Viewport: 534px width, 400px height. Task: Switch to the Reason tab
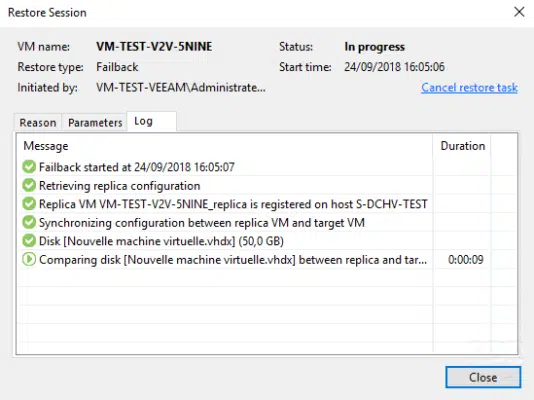38,123
